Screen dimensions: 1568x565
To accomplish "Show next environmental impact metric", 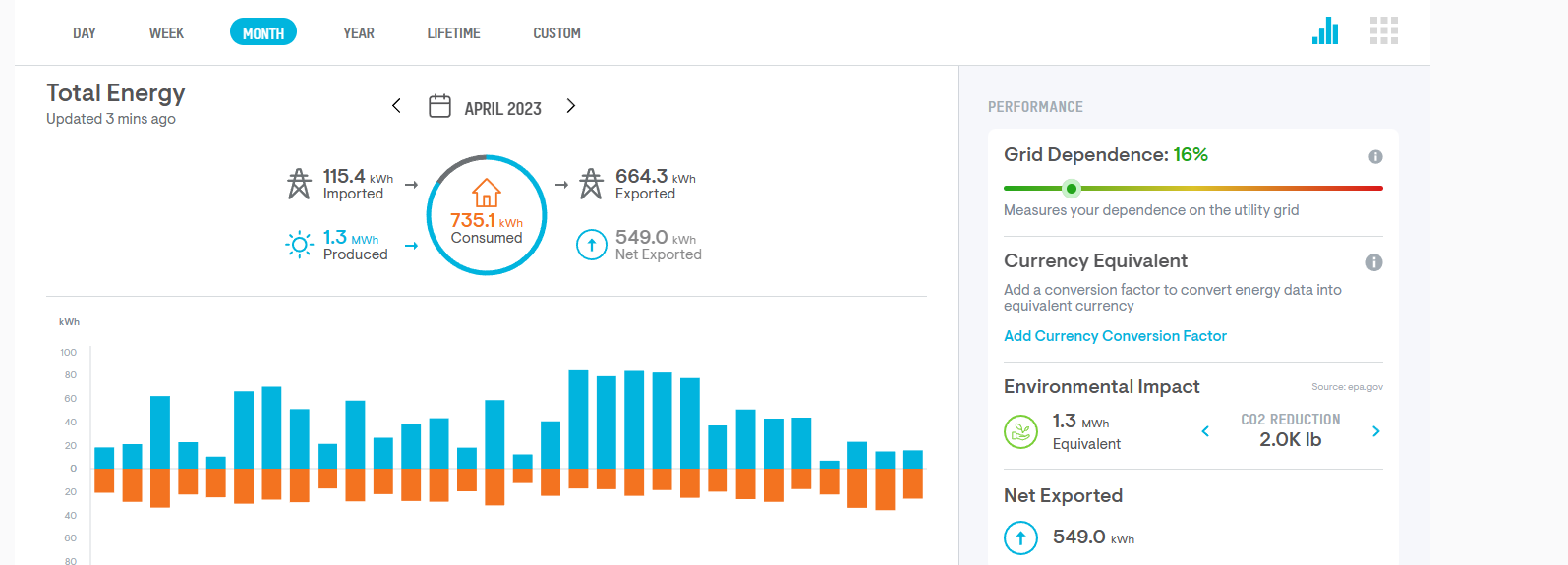I will pos(1375,431).
